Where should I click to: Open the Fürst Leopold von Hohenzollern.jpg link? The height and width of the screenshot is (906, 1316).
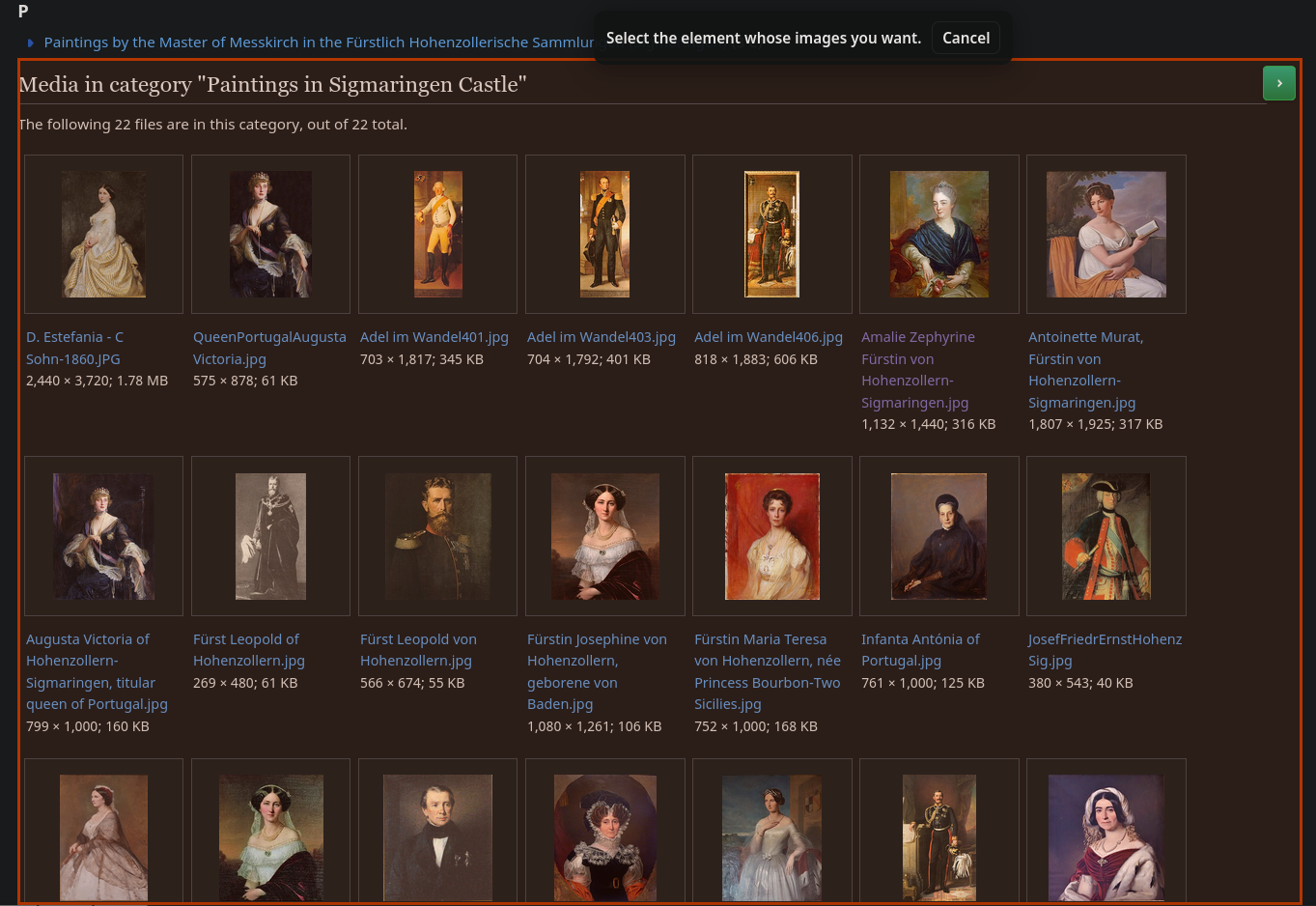pos(418,650)
